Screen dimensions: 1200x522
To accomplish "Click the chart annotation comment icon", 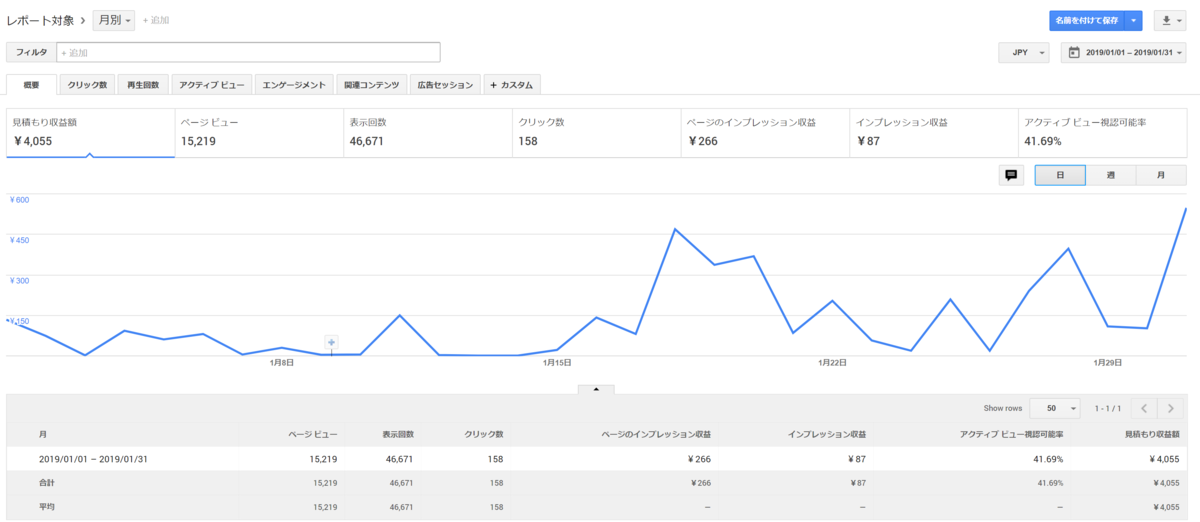I will click(x=1011, y=175).
